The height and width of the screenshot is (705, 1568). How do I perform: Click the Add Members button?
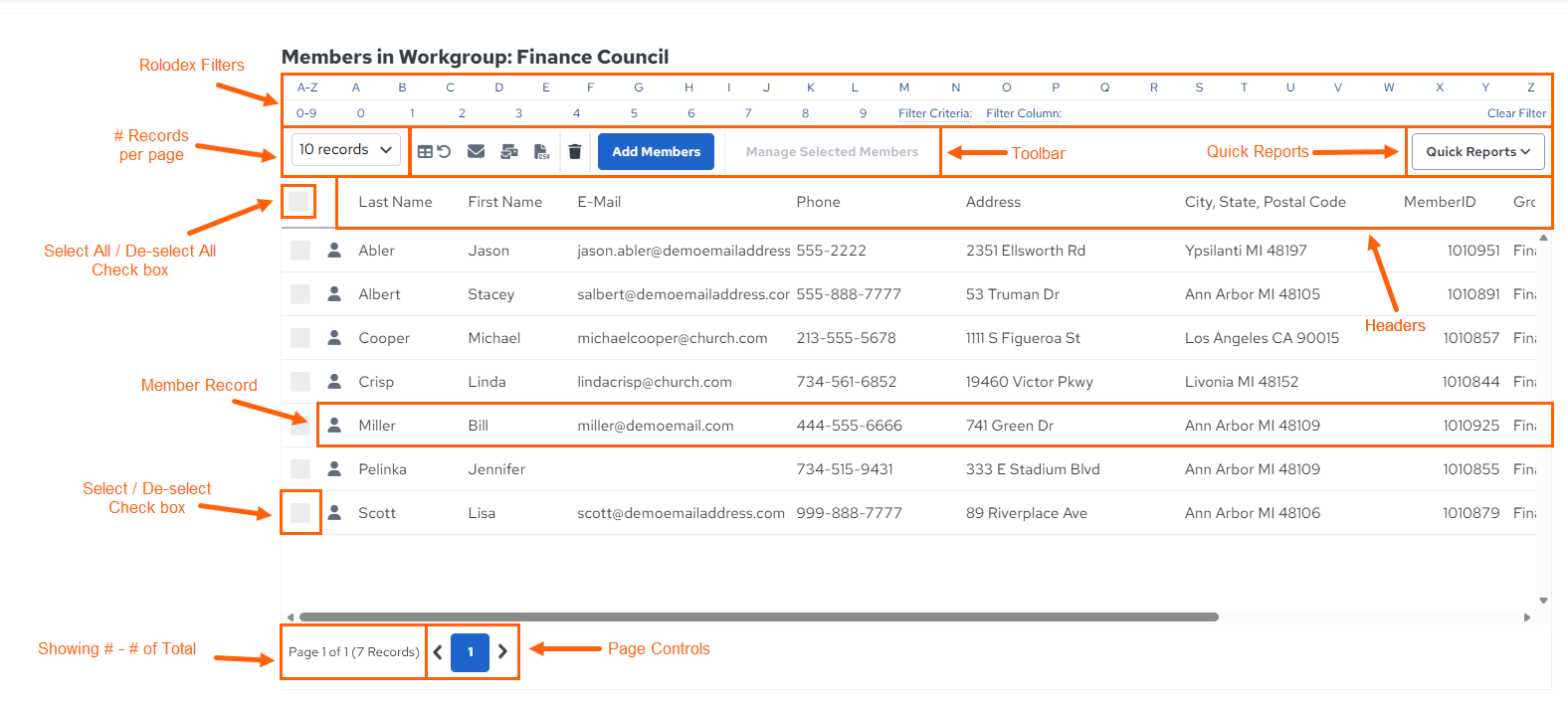[x=656, y=151]
